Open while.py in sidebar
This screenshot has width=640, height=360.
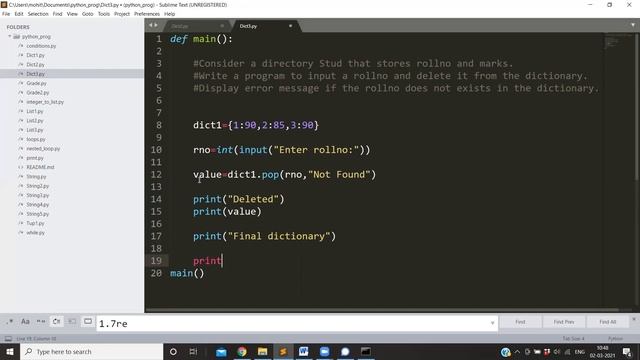(36, 233)
